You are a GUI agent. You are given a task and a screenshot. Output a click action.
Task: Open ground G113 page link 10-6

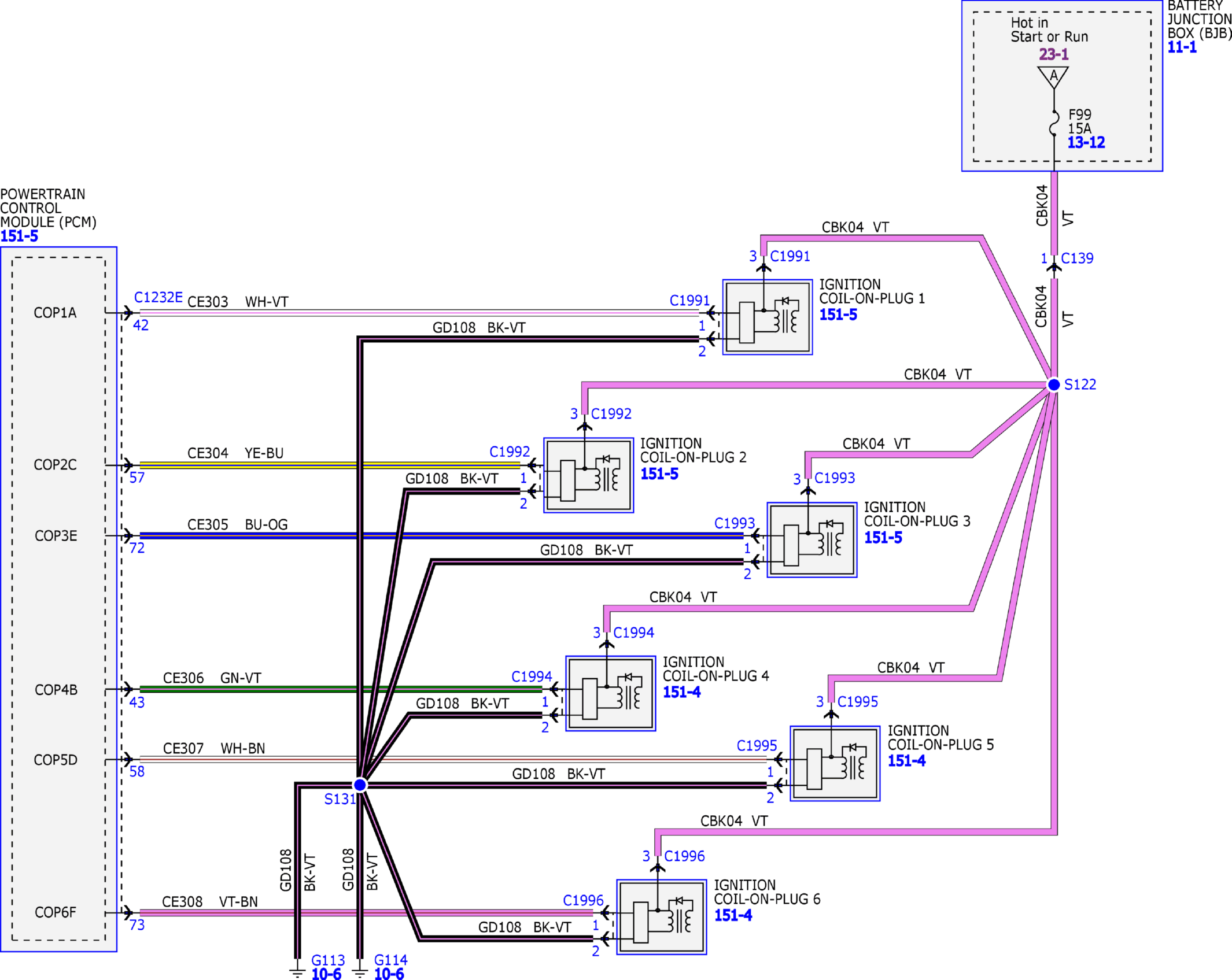[x=327, y=974]
